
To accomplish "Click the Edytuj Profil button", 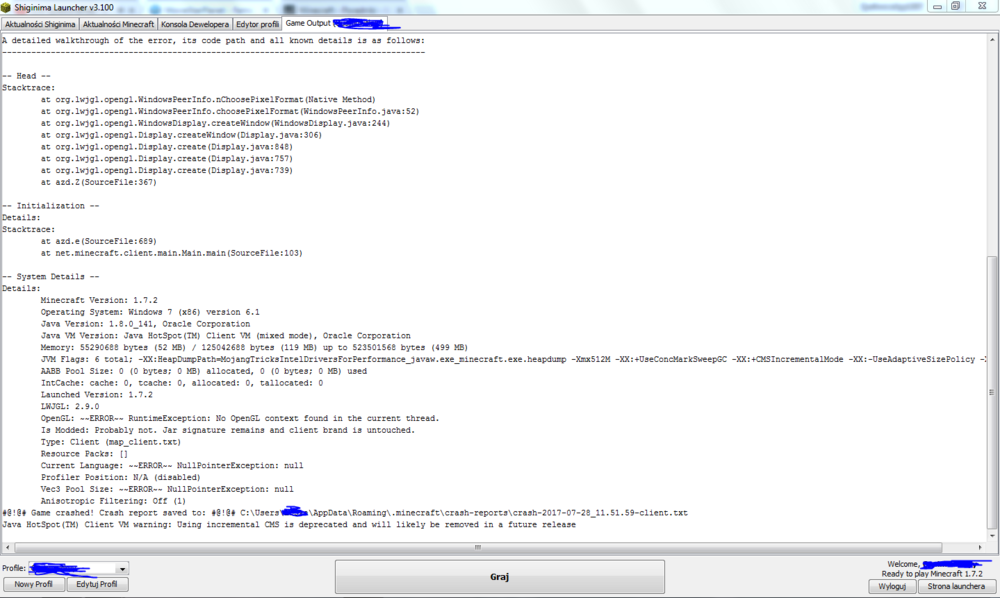I will coord(97,584).
